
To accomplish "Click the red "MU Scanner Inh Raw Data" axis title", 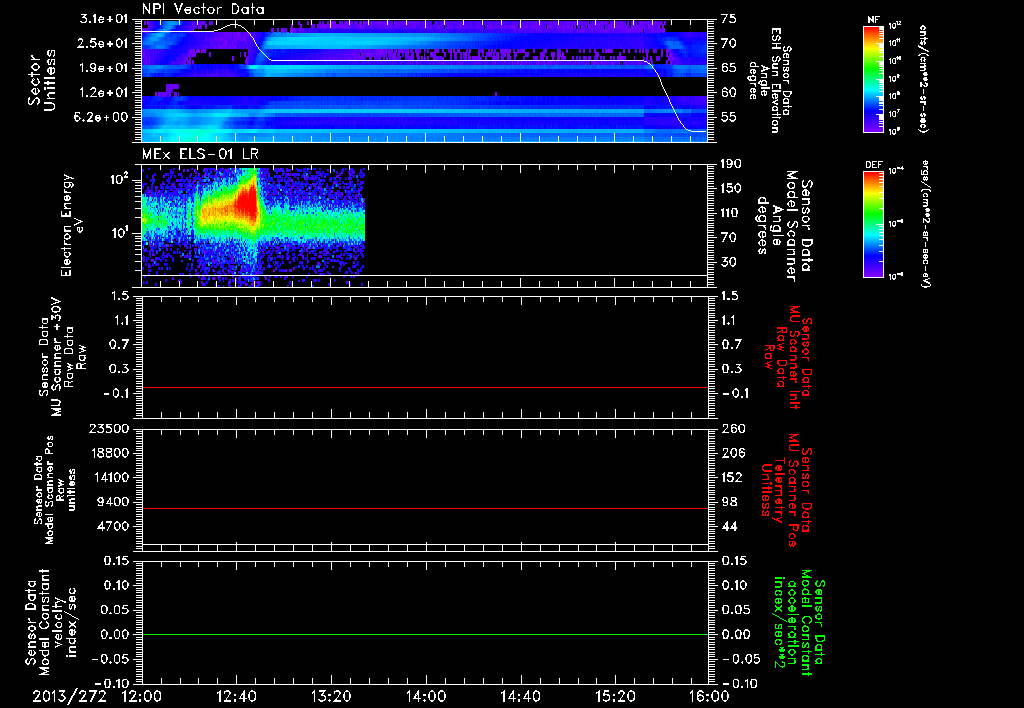I will tap(788, 357).
